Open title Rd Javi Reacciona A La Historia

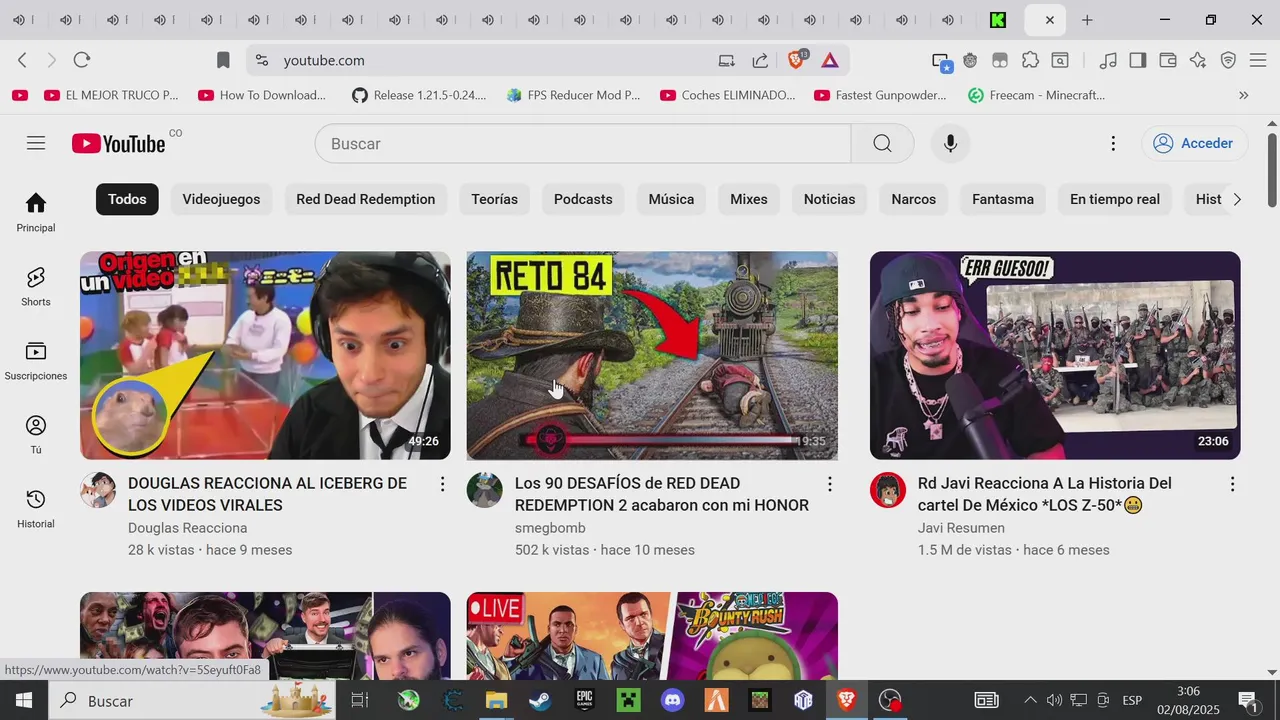click(x=1044, y=494)
